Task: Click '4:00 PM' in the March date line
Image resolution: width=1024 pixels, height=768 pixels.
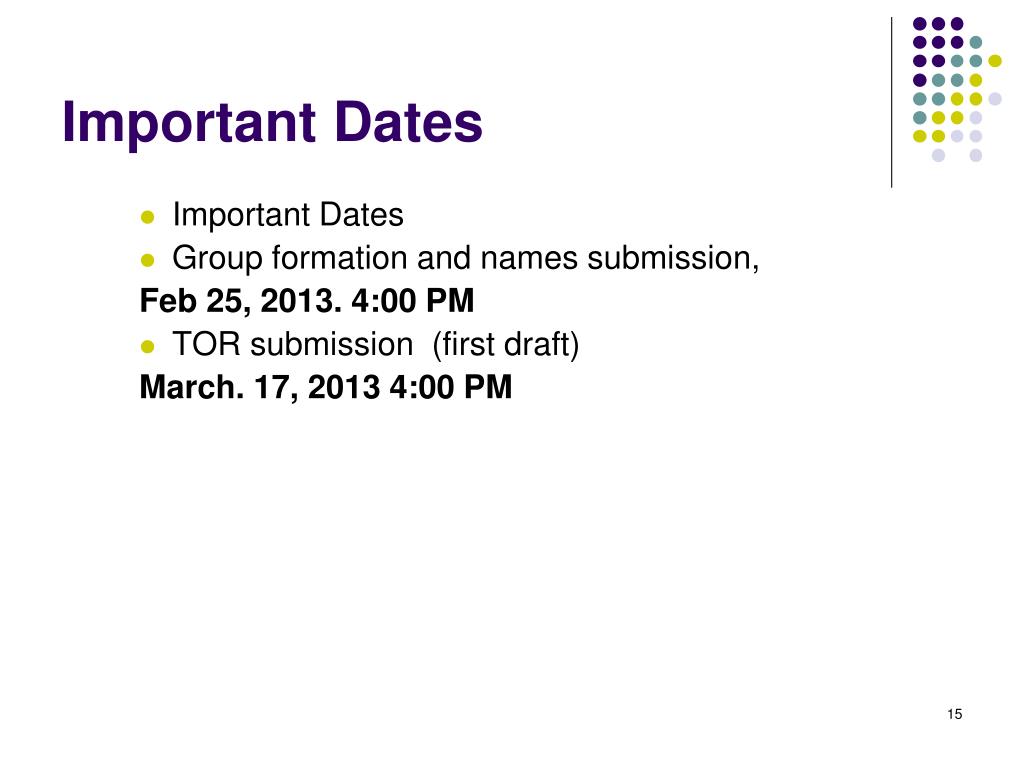Action: (x=451, y=387)
